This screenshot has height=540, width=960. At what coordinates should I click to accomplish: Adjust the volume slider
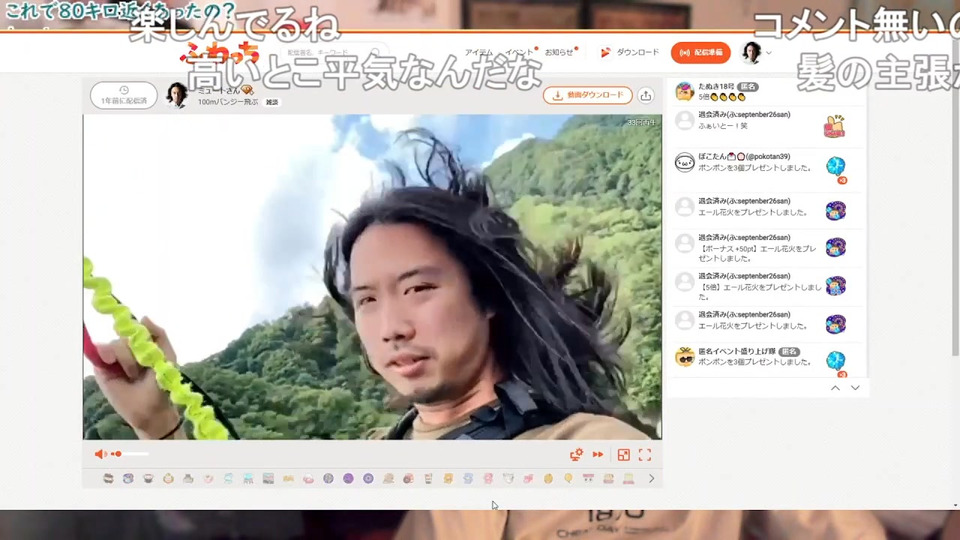tap(130, 454)
